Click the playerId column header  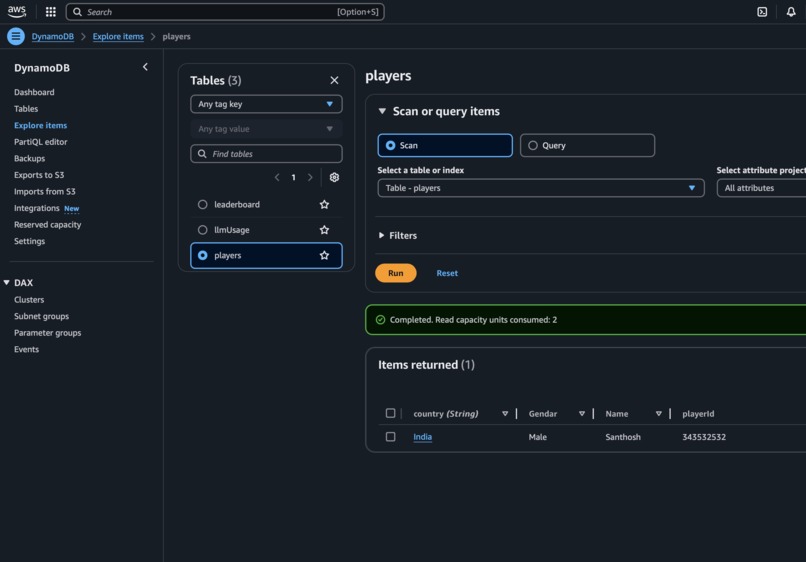click(x=698, y=413)
